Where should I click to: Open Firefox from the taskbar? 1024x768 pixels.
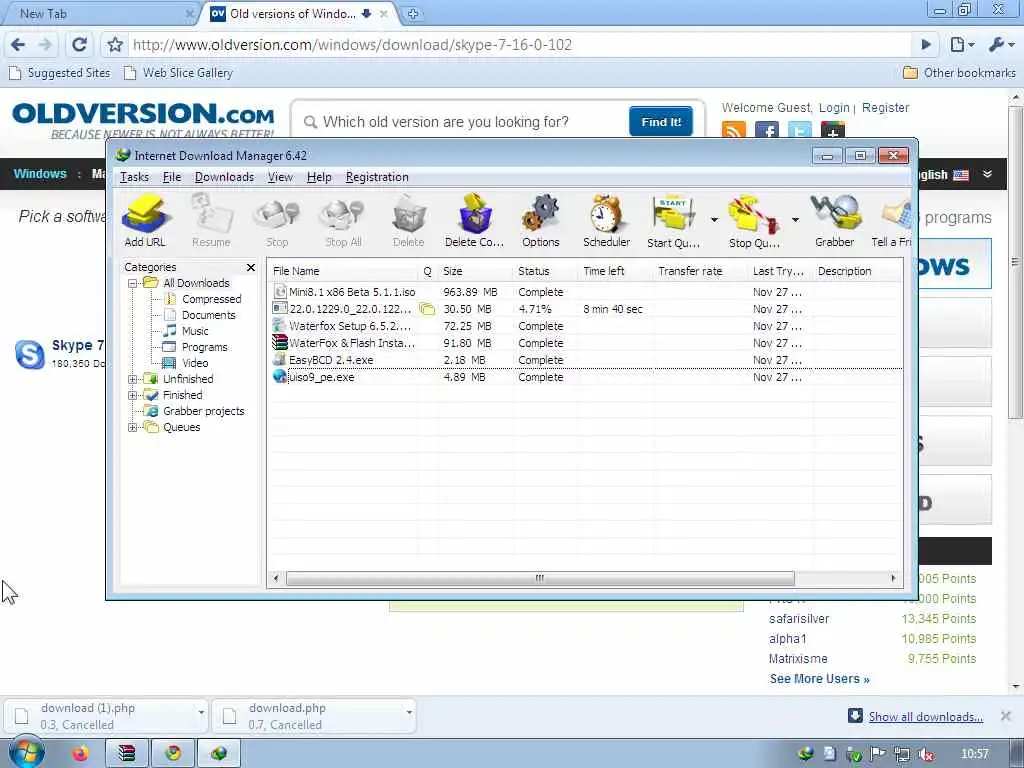click(81, 754)
